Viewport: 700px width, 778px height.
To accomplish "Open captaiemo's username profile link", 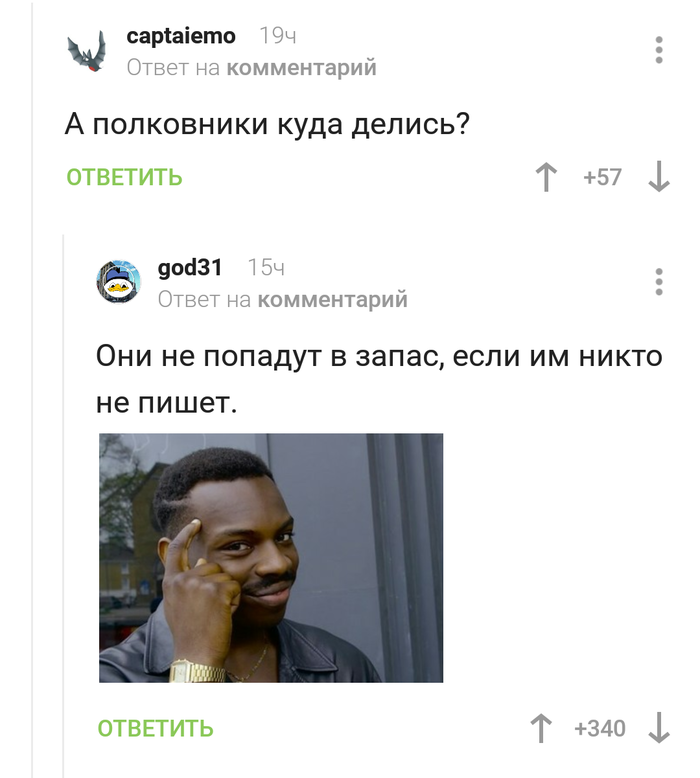I will tap(181, 36).
